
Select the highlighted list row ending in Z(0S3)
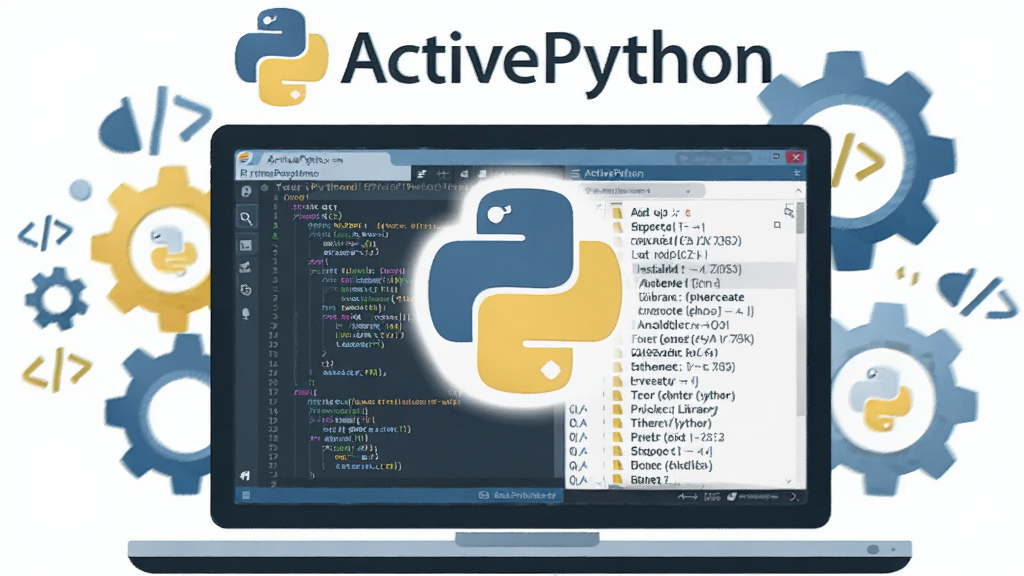coord(714,269)
